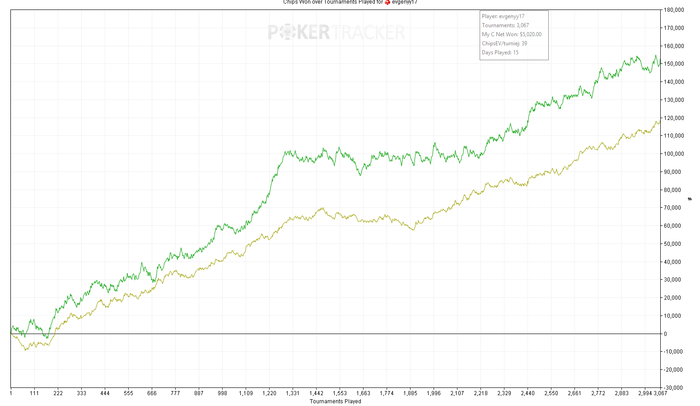This screenshot has width=700, height=406.
Task: Click the x-axis label 2,329
Action: click(504, 393)
